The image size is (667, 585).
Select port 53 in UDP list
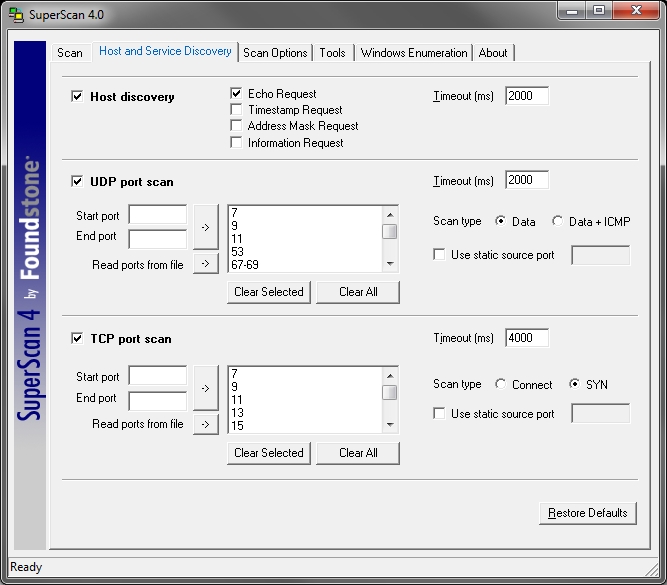[306, 251]
